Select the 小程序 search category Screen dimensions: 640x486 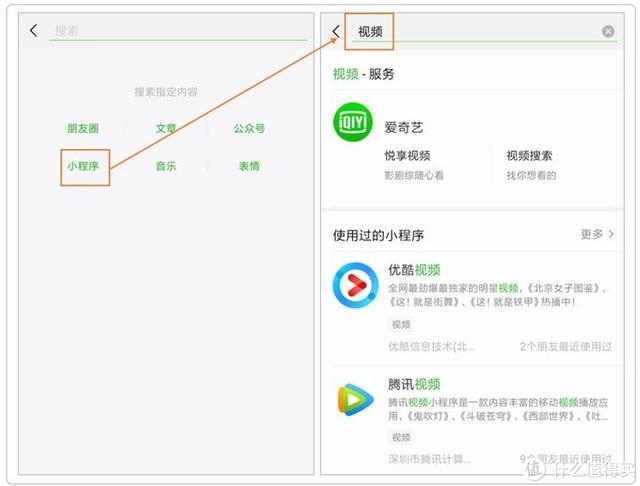tap(83, 166)
